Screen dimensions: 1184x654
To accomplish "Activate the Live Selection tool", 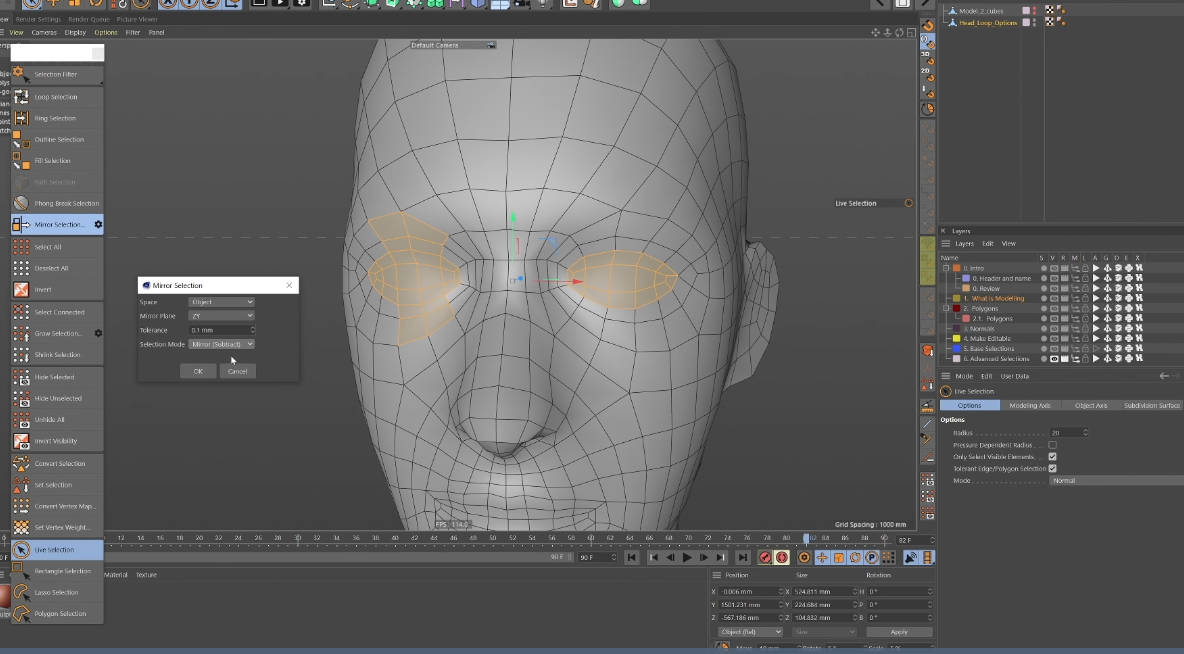I will pyautogui.click(x=57, y=549).
